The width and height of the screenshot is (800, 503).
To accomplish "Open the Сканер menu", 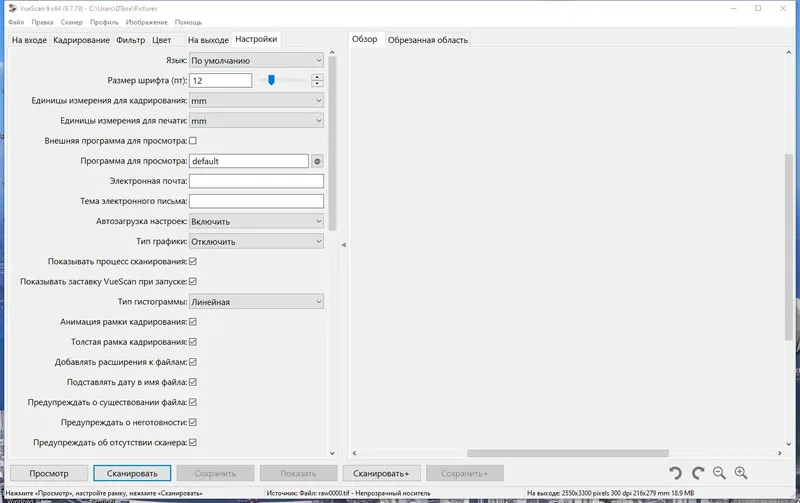I will (71, 22).
